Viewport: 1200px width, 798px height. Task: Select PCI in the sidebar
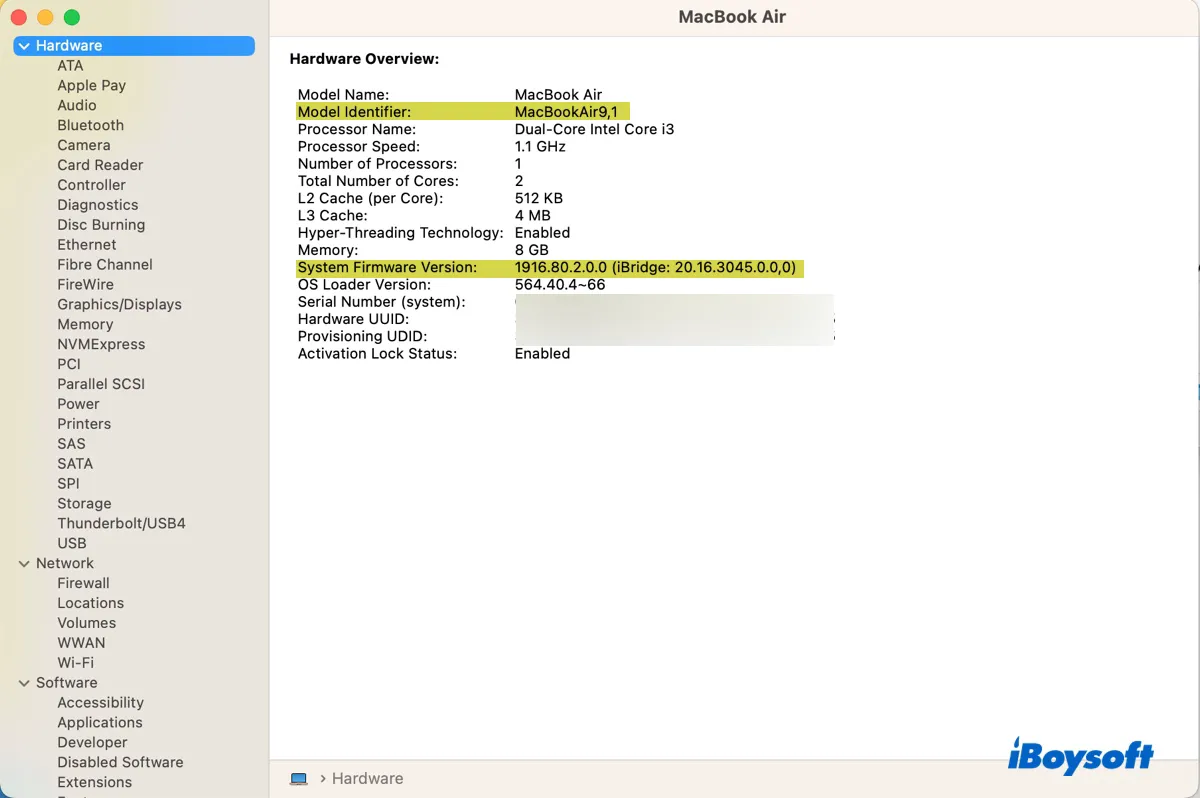[x=69, y=364]
